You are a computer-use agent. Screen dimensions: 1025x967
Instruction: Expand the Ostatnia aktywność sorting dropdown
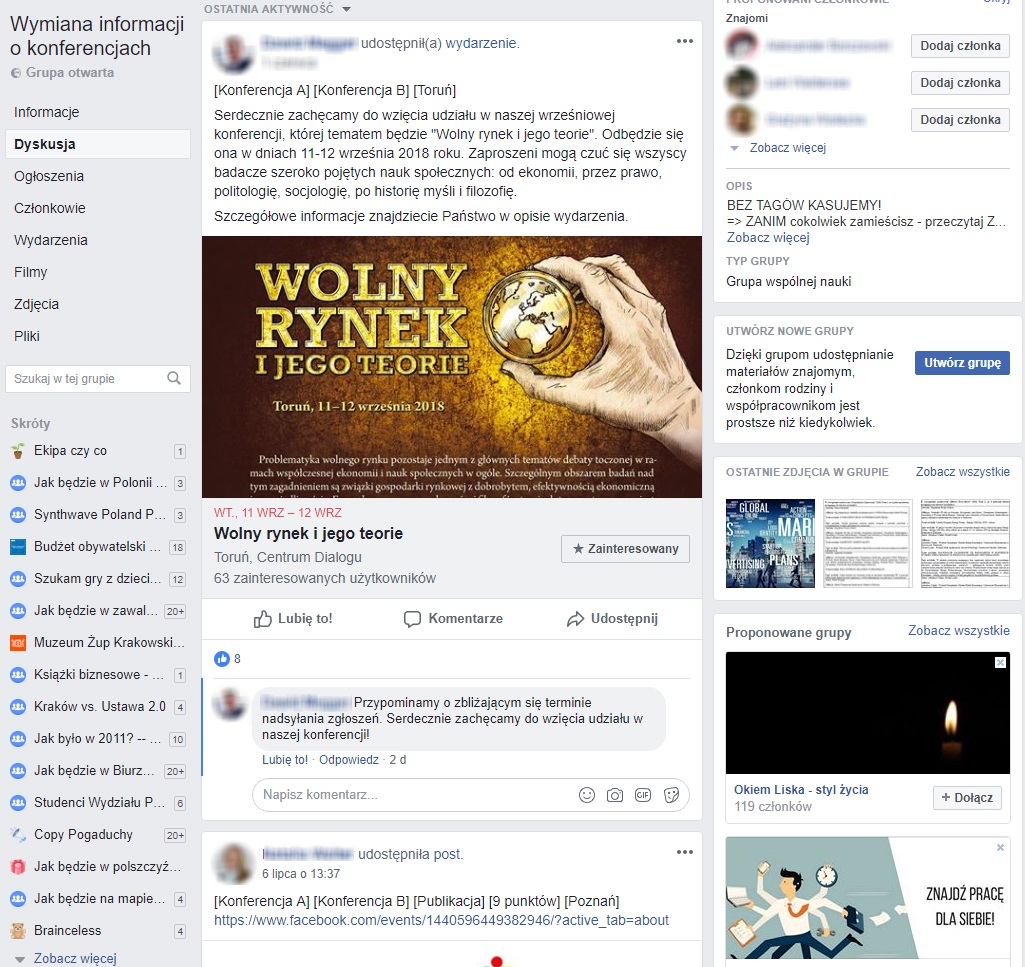[x=346, y=9]
